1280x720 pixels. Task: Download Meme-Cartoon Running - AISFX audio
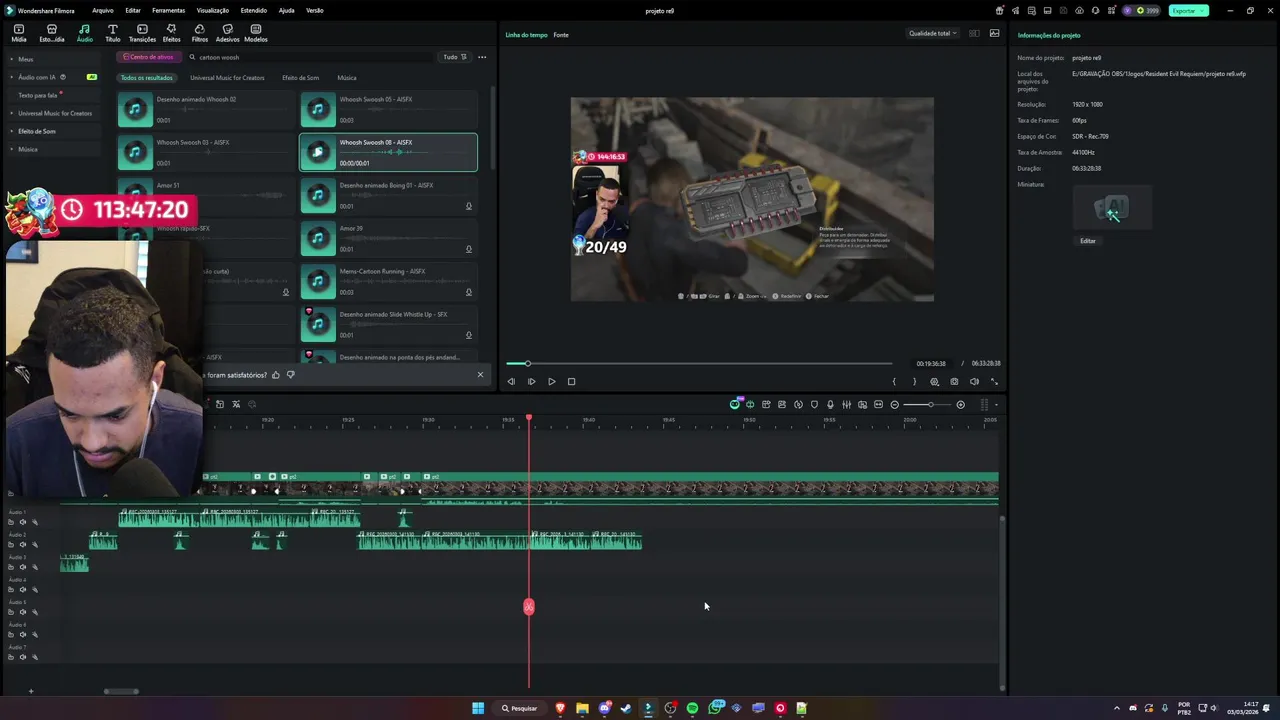click(468, 292)
